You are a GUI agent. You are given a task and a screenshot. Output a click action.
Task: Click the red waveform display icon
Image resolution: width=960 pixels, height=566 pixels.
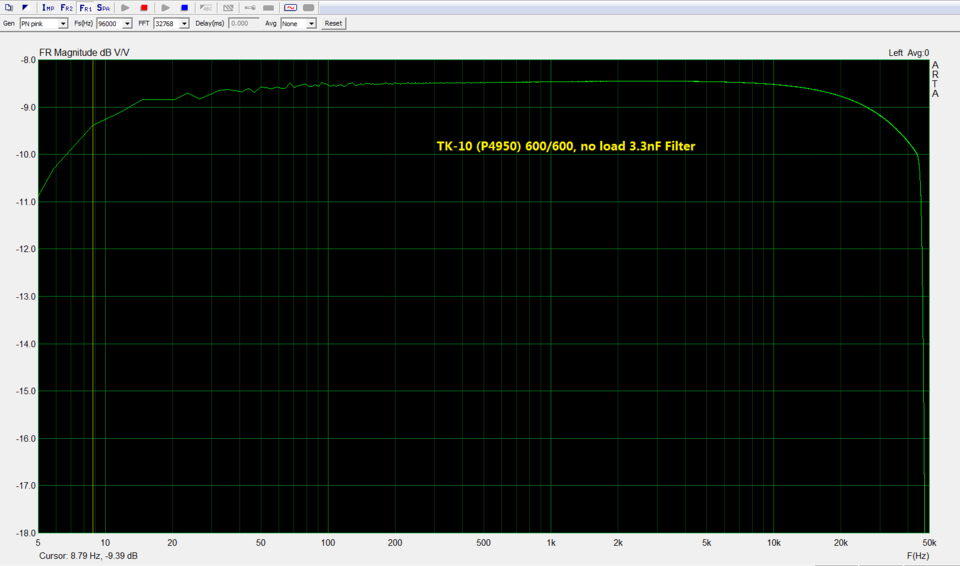coord(290,7)
